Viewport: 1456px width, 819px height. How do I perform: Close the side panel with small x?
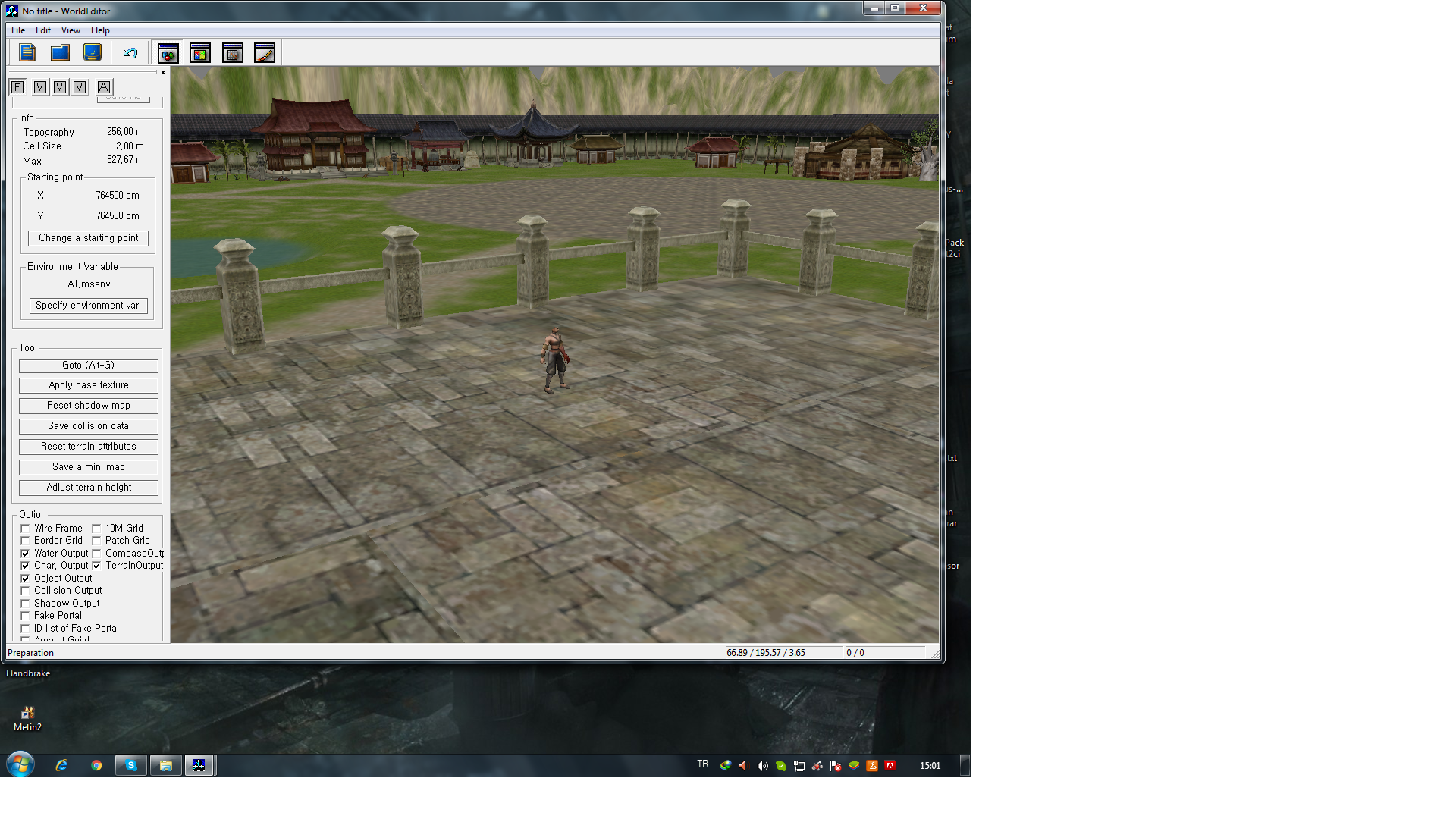coord(162,73)
